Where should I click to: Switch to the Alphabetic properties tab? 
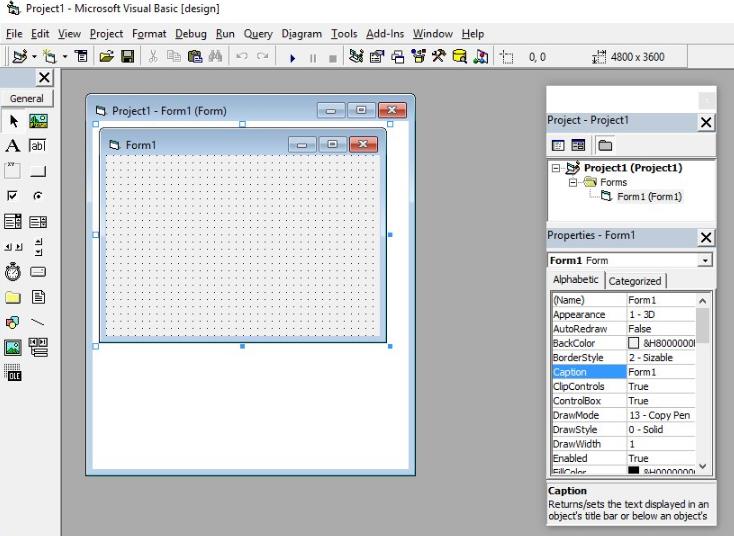click(576, 279)
